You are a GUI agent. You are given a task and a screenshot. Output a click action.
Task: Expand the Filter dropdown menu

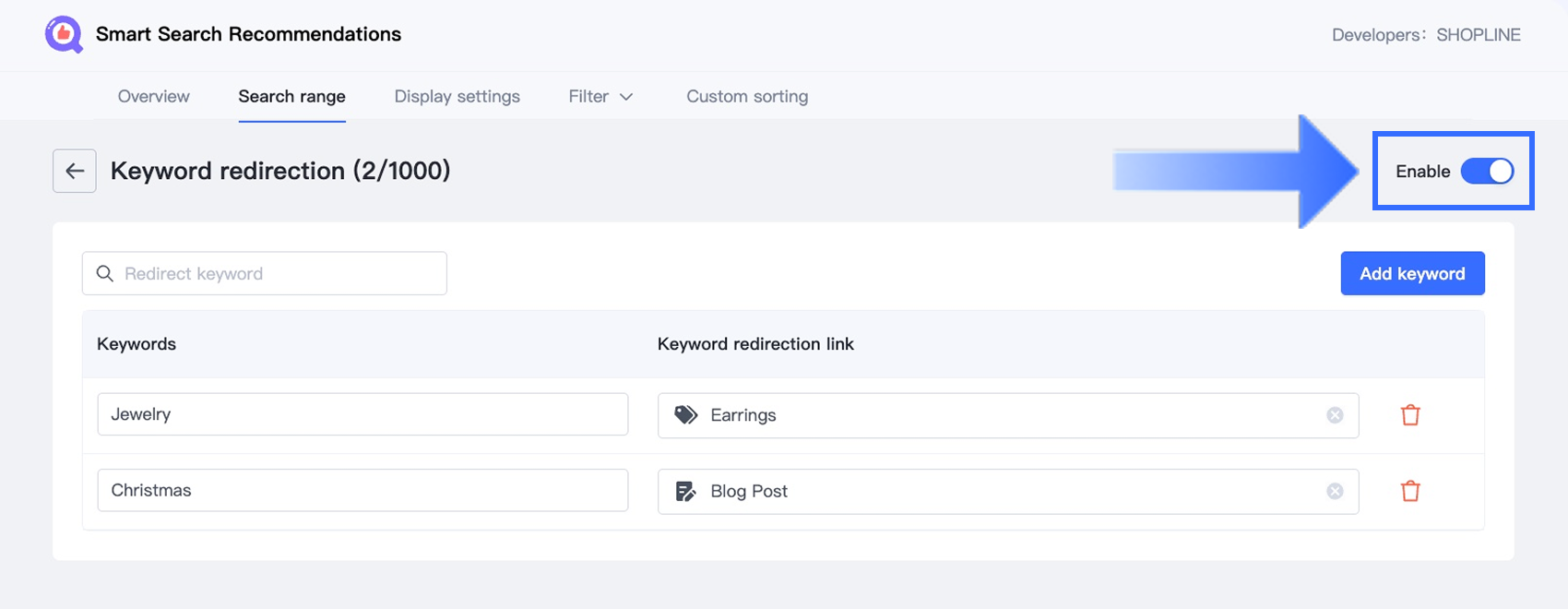click(600, 97)
